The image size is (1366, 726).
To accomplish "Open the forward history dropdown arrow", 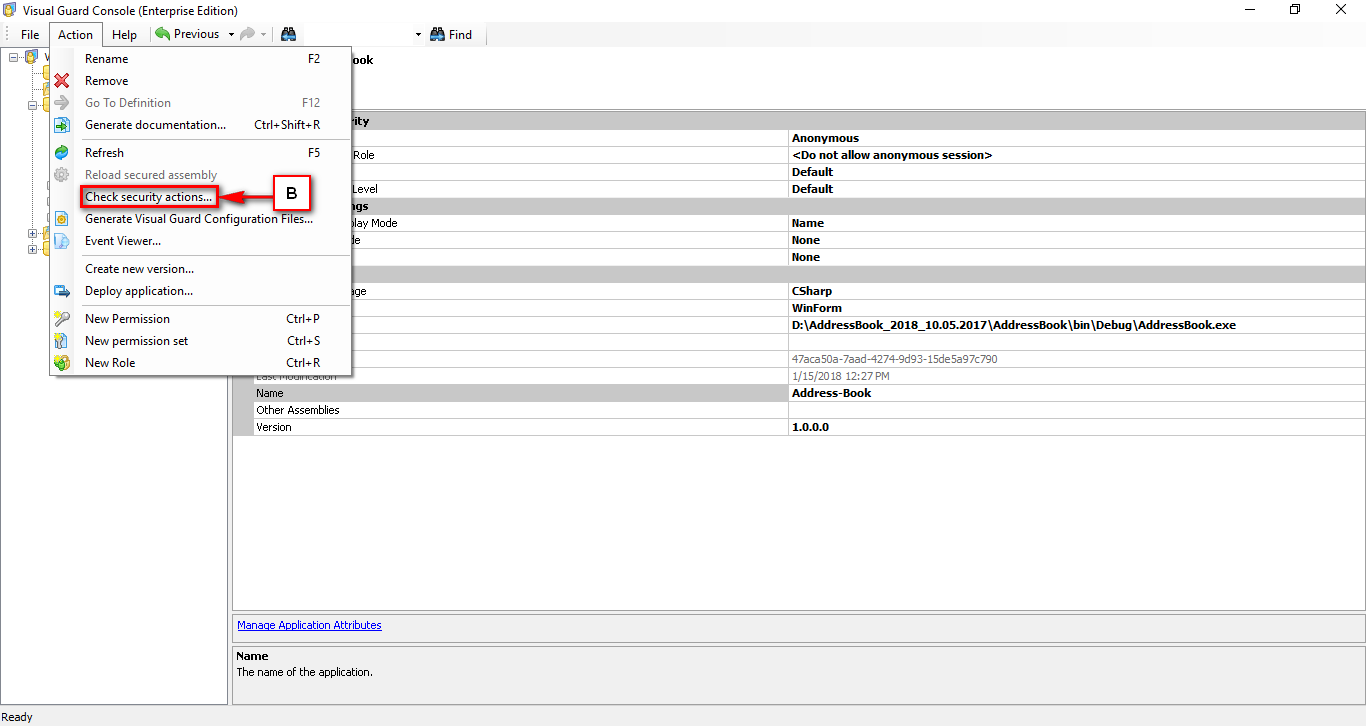I will click(263, 34).
